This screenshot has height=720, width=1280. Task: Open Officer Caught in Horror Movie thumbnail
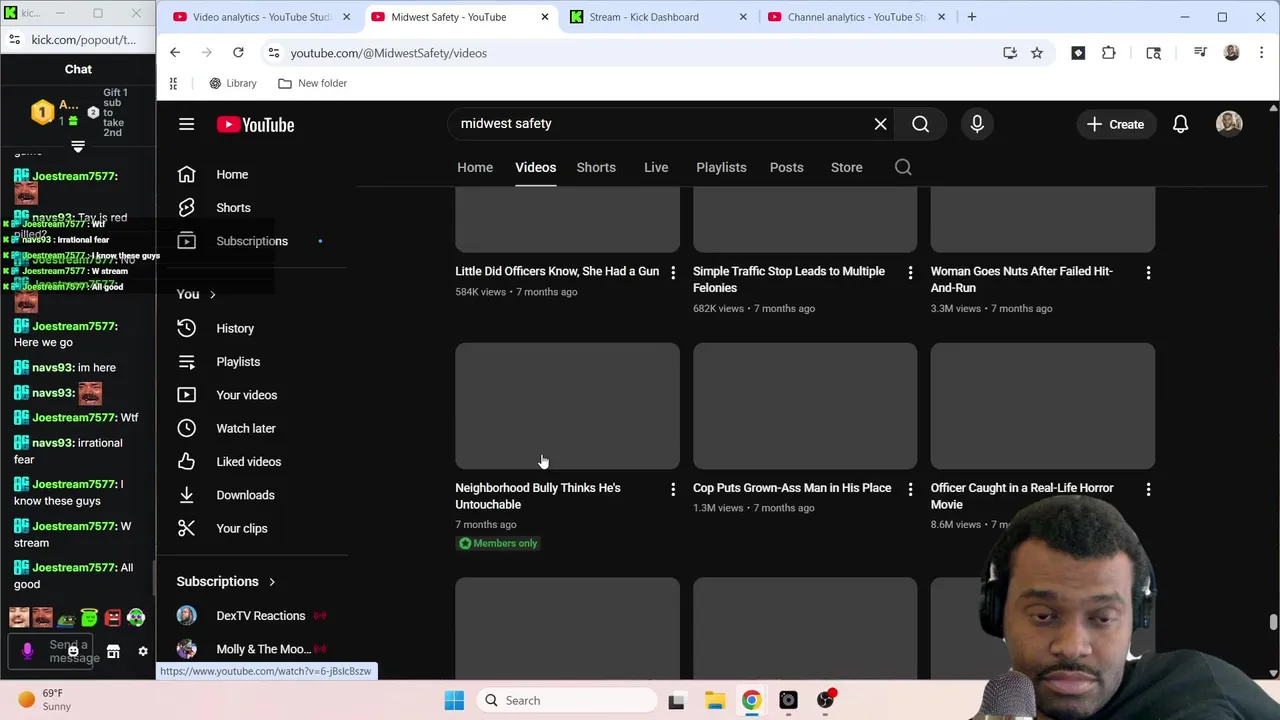(x=1043, y=406)
